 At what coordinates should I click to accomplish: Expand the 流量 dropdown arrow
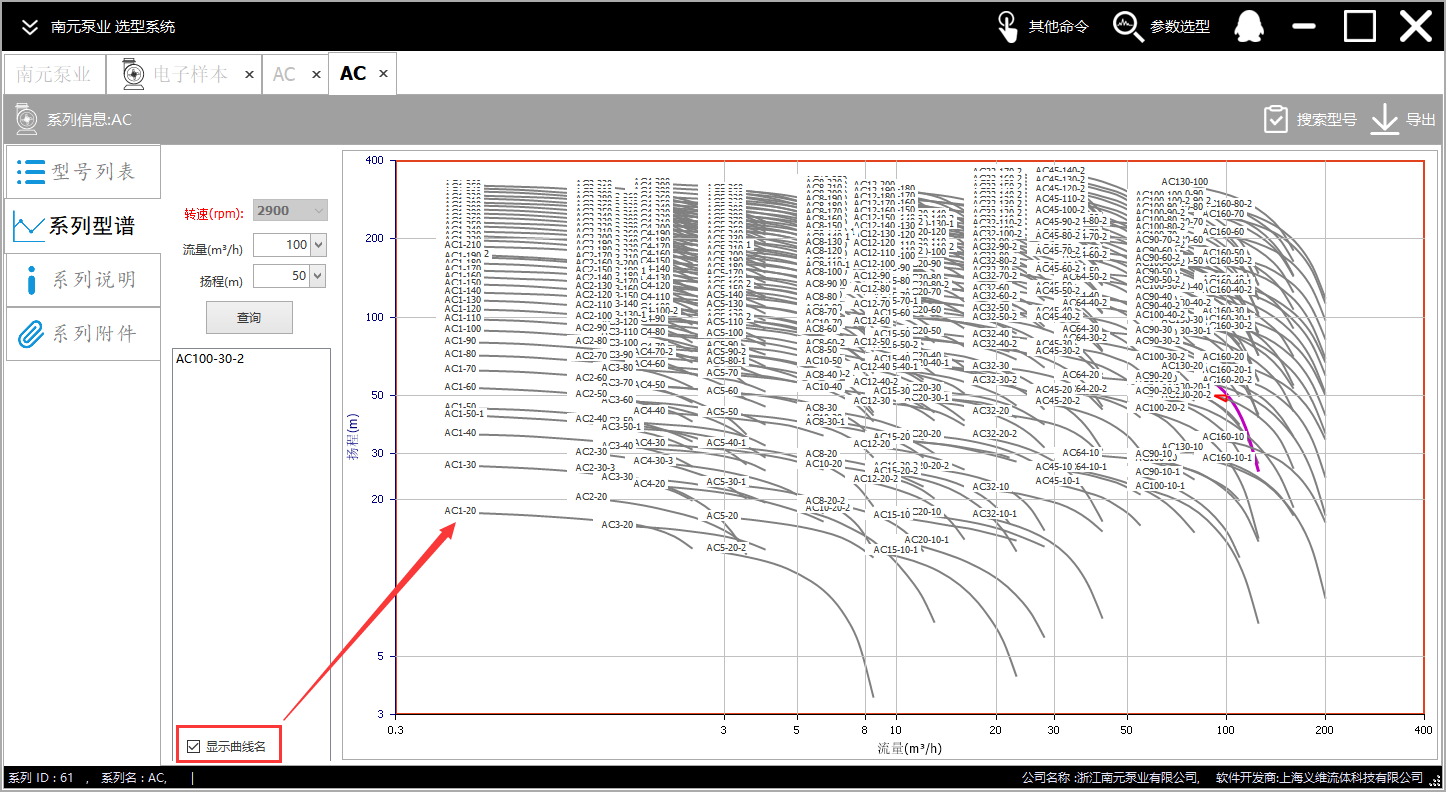(319, 245)
